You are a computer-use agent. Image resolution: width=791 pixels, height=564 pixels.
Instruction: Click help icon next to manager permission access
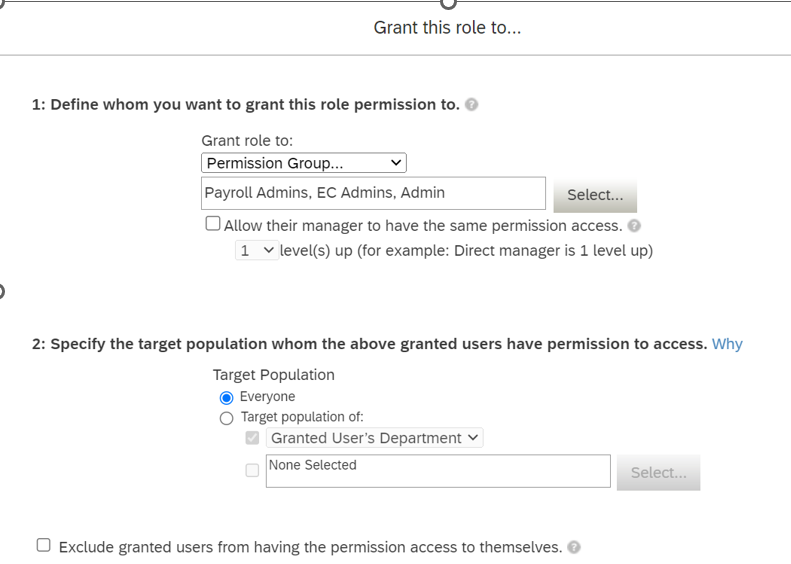pos(634,225)
